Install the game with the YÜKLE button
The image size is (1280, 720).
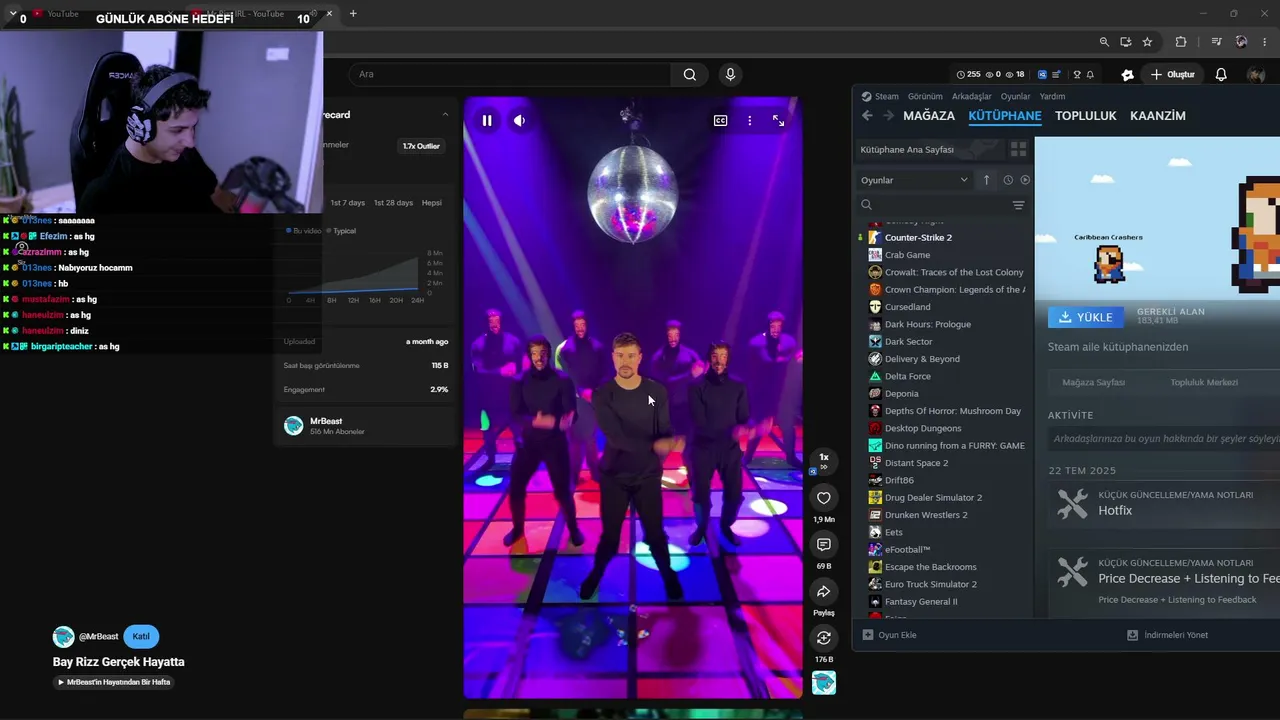pos(1085,317)
